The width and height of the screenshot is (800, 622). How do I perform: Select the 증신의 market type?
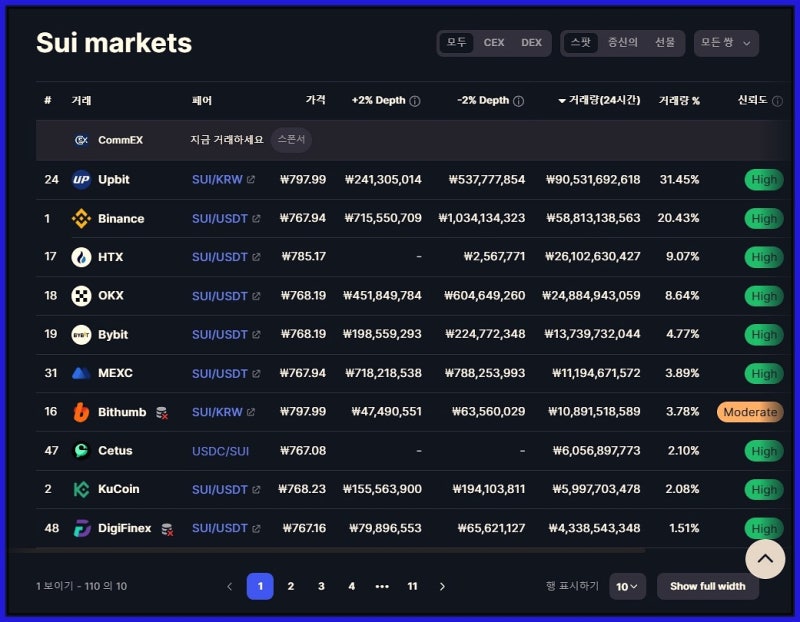click(622, 42)
